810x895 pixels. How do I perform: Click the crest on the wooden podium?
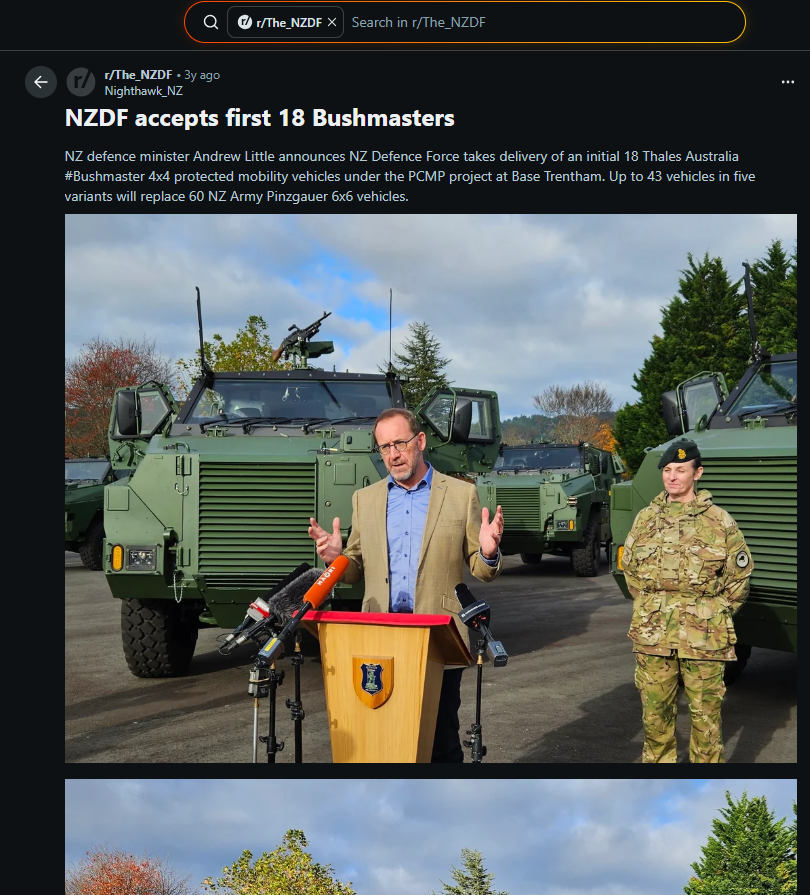pos(373,682)
